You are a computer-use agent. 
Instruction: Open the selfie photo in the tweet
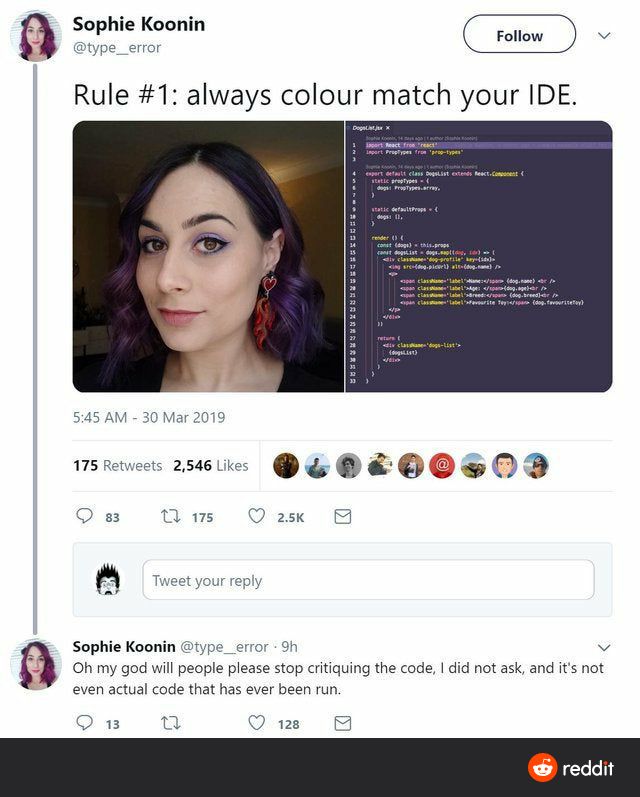pyautogui.click(x=208, y=257)
